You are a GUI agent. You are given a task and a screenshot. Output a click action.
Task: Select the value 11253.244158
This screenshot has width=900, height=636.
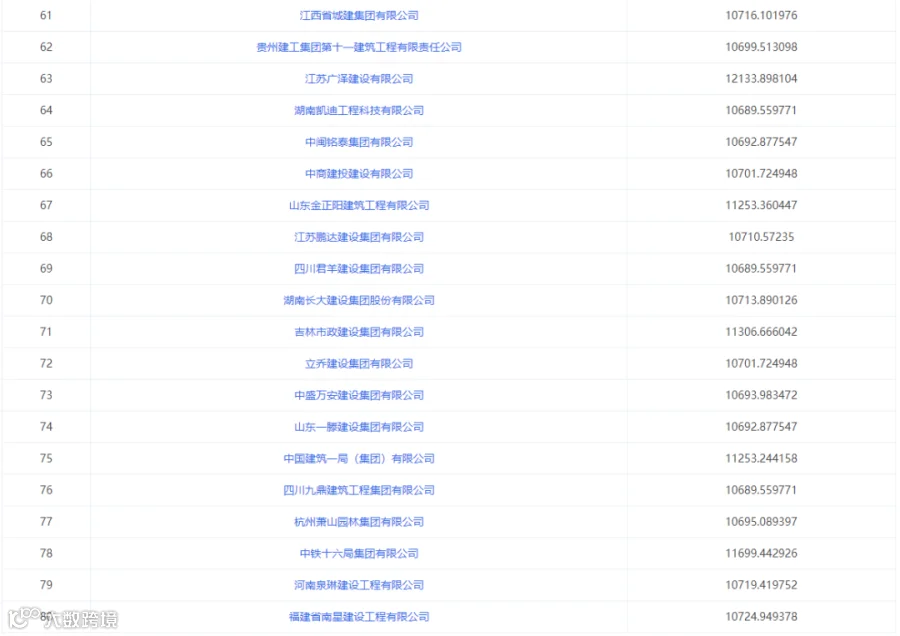pyautogui.click(x=761, y=458)
